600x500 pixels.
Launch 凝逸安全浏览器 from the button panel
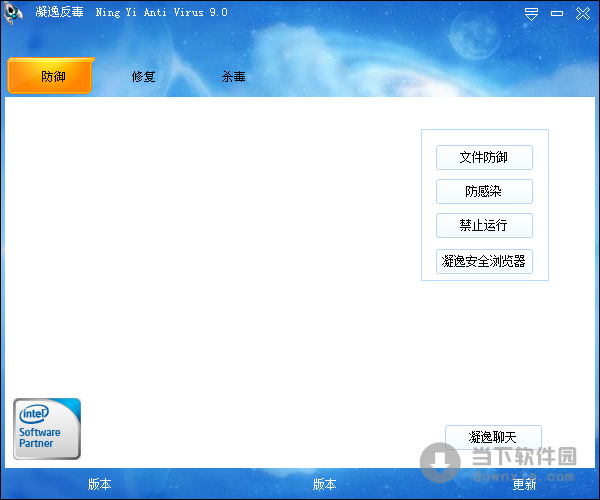click(484, 261)
